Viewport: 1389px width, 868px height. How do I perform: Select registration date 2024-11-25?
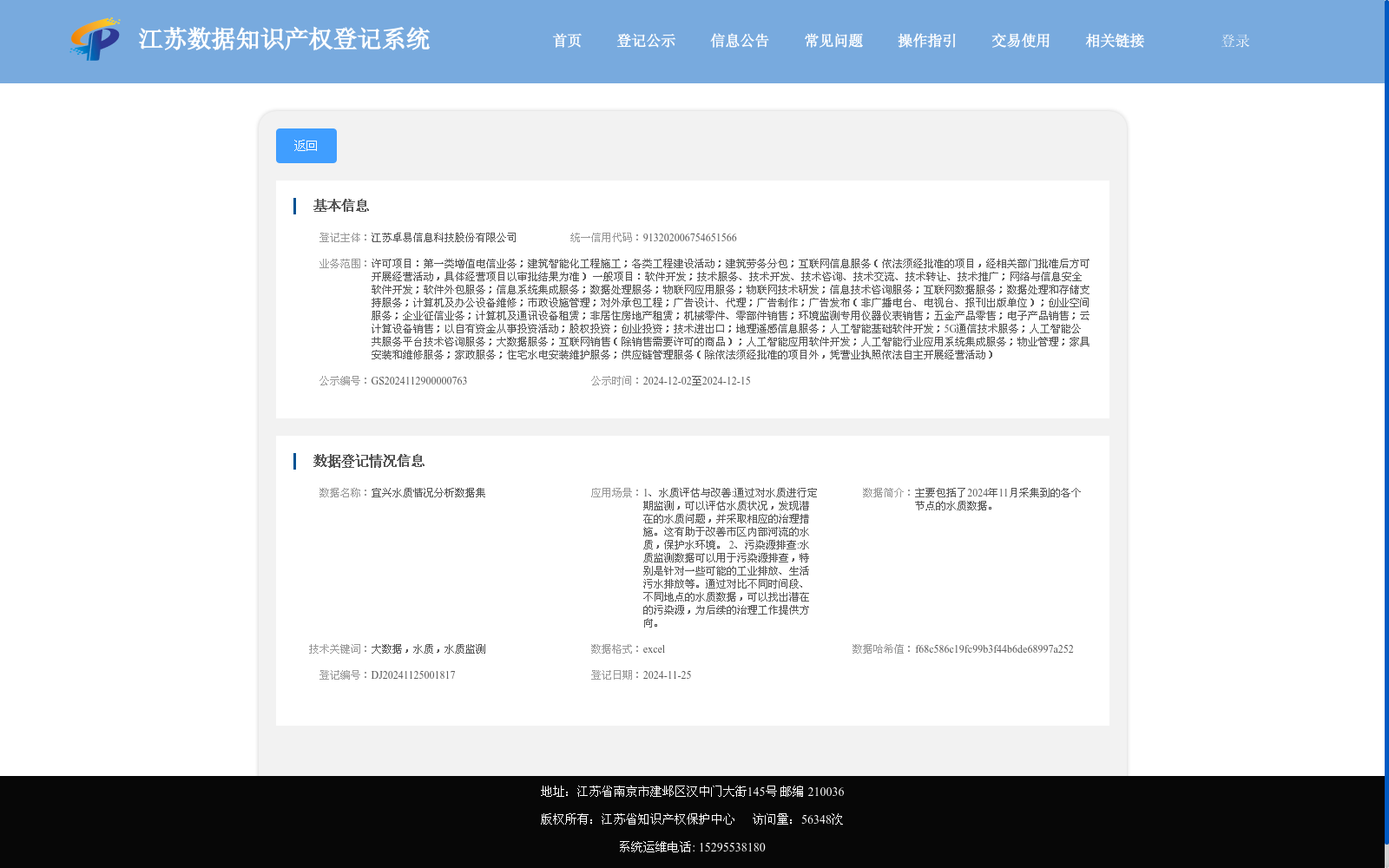[x=667, y=675]
